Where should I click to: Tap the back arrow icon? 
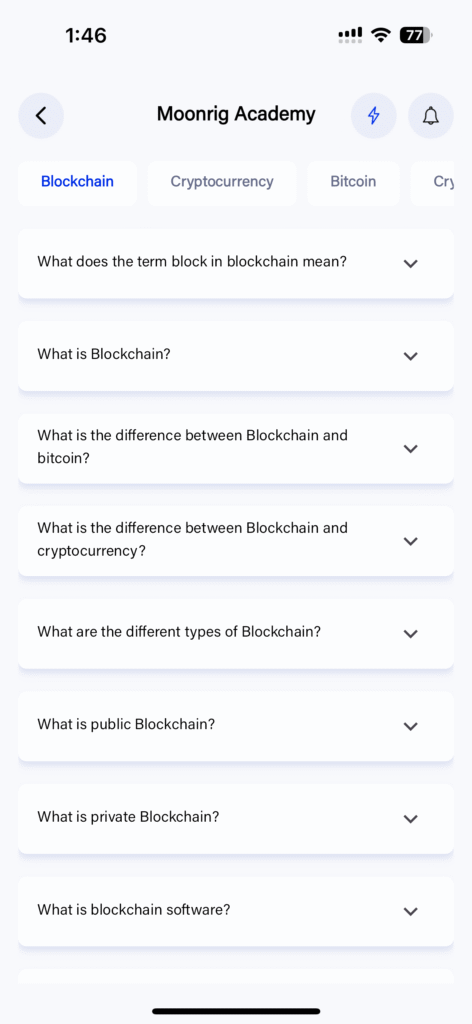click(x=41, y=116)
